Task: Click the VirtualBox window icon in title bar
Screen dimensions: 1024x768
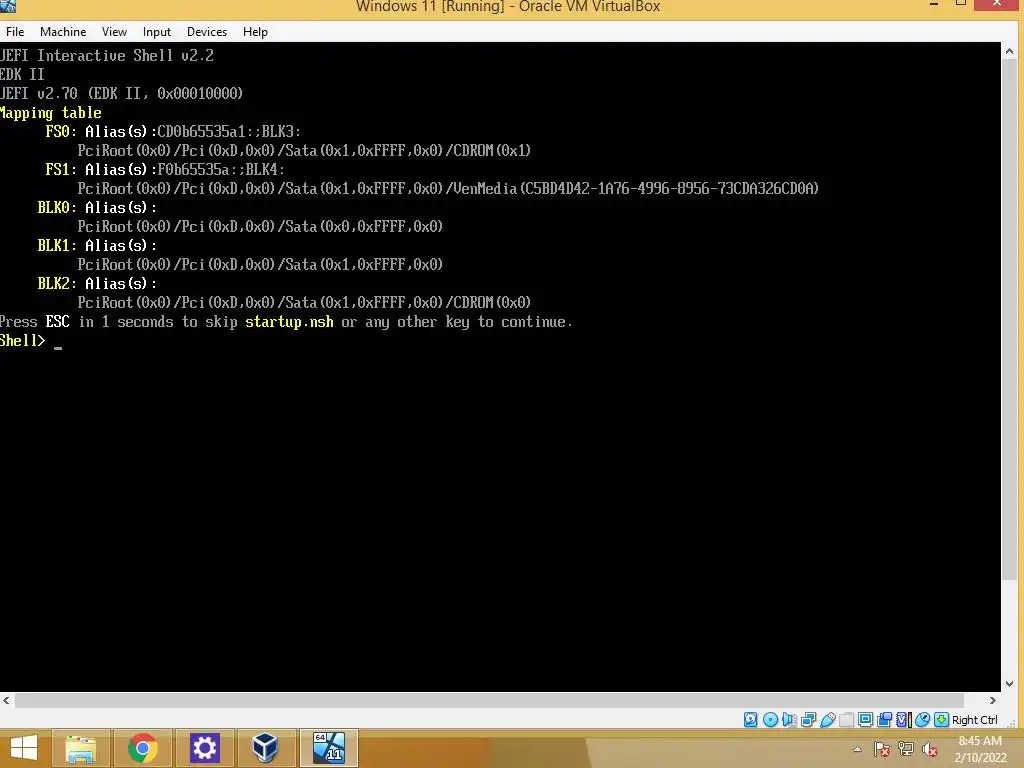Action: click(x=8, y=6)
